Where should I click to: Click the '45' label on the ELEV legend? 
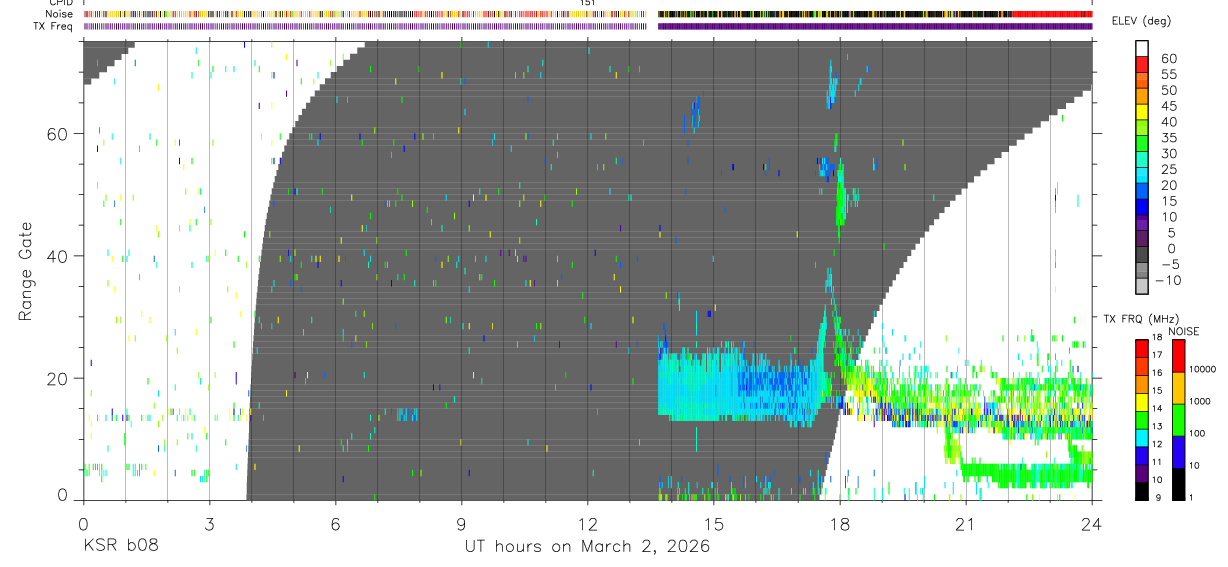point(1167,106)
